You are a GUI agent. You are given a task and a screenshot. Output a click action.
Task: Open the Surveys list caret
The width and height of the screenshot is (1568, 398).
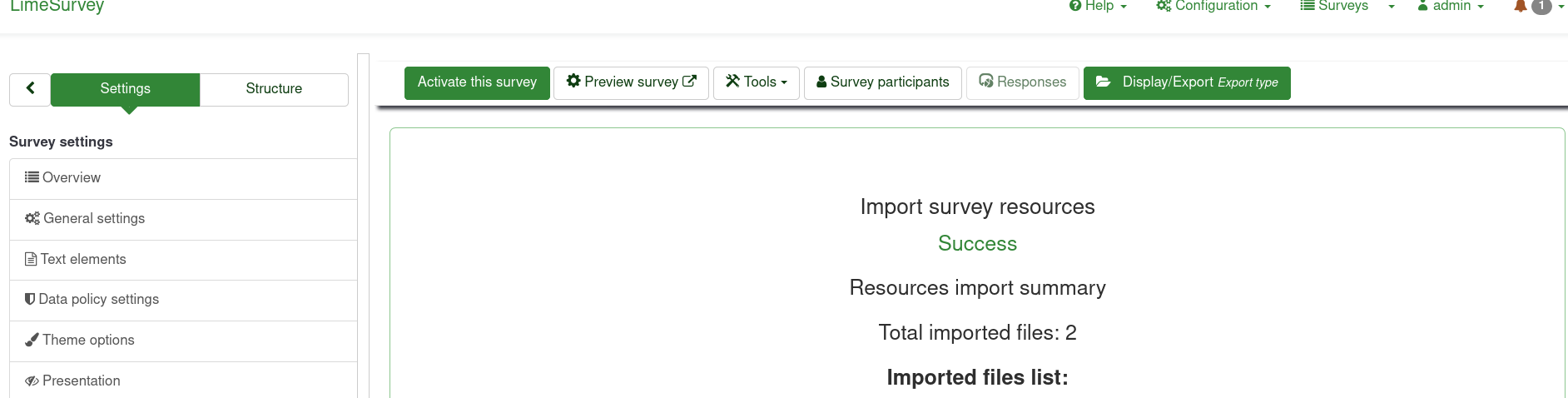coord(1391,7)
